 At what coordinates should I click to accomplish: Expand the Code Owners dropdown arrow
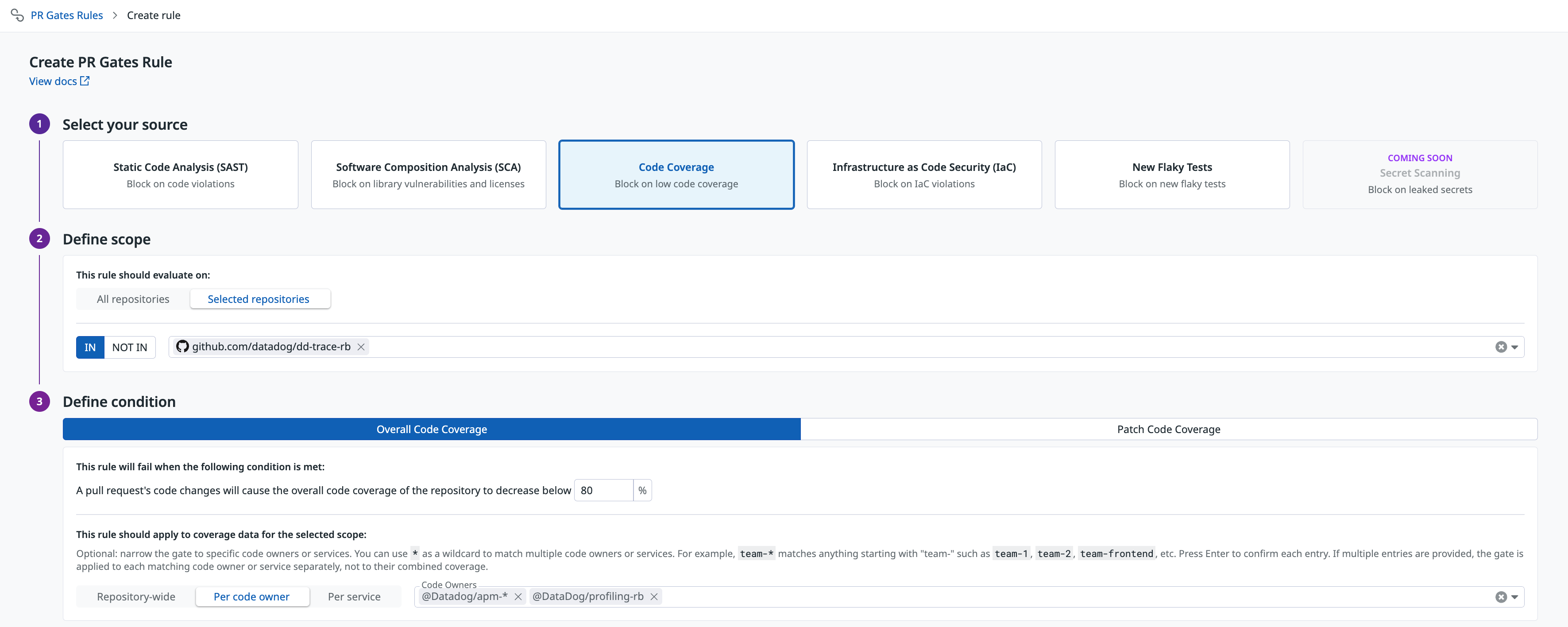(1514, 596)
